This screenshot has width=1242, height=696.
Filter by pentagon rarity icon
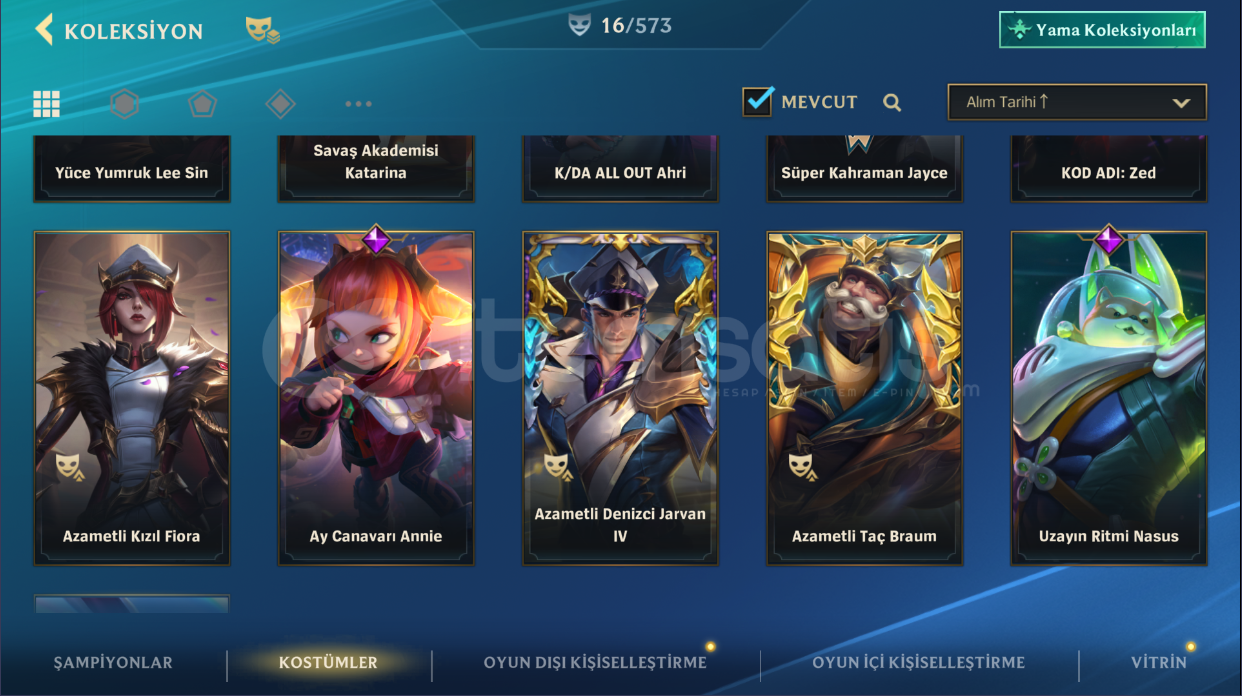pos(203,103)
